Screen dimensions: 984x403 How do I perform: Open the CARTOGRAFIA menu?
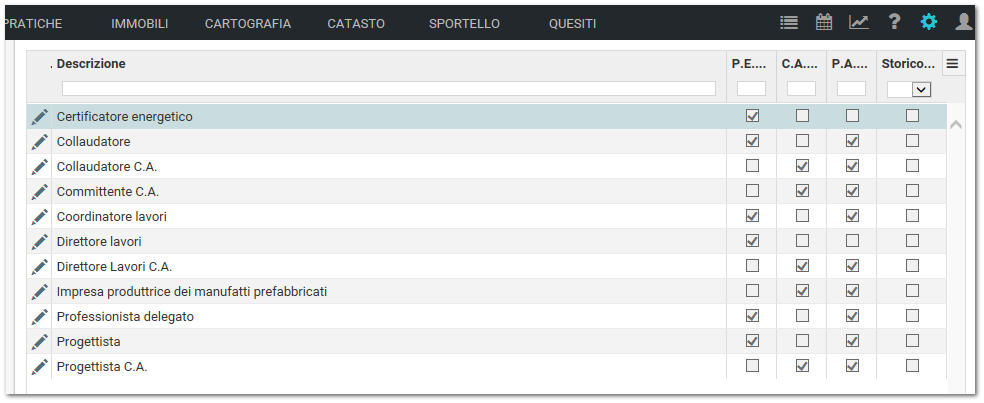(248, 24)
